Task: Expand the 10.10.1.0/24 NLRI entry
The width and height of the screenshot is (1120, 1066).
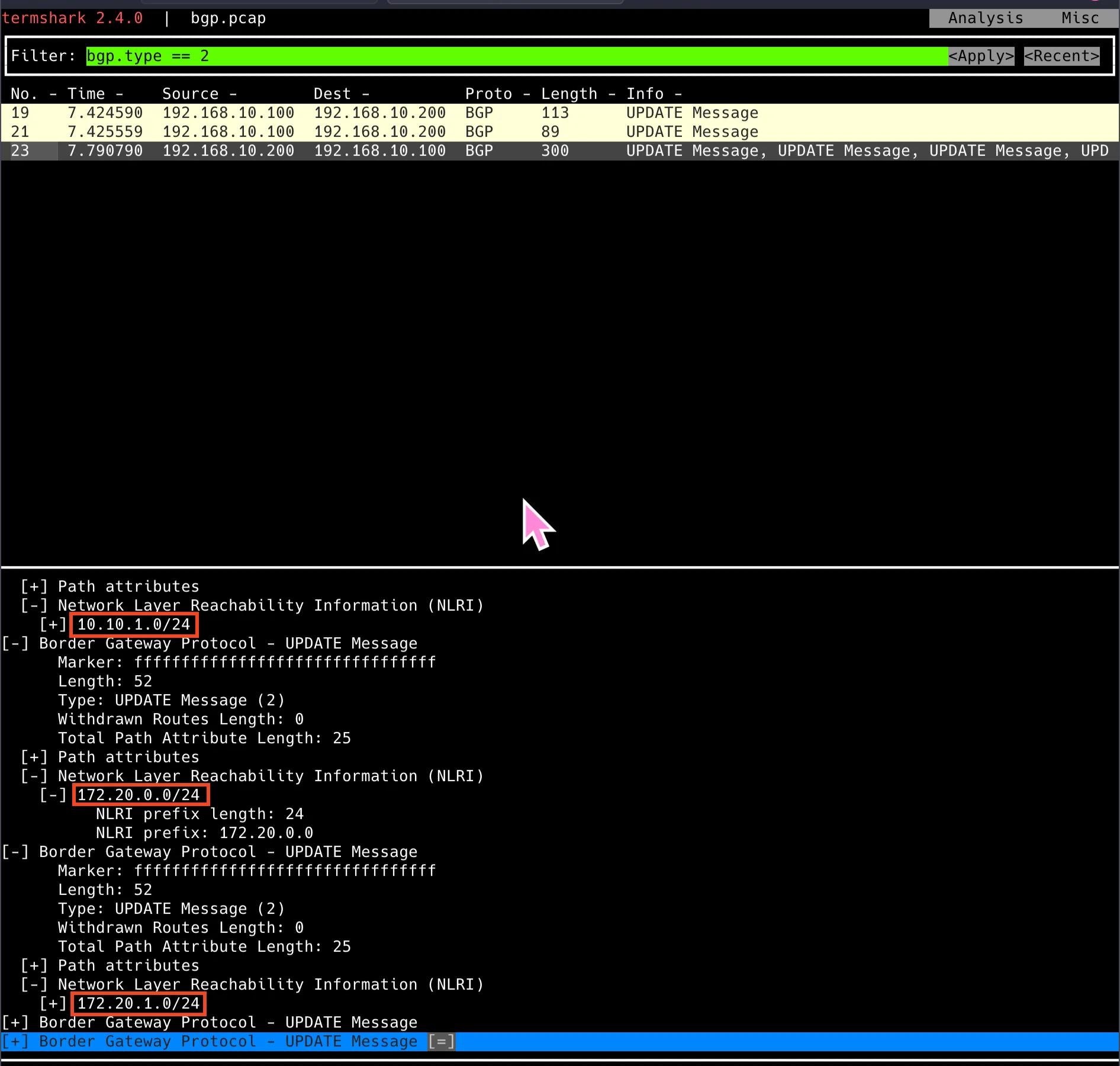Action: coord(52,625)
